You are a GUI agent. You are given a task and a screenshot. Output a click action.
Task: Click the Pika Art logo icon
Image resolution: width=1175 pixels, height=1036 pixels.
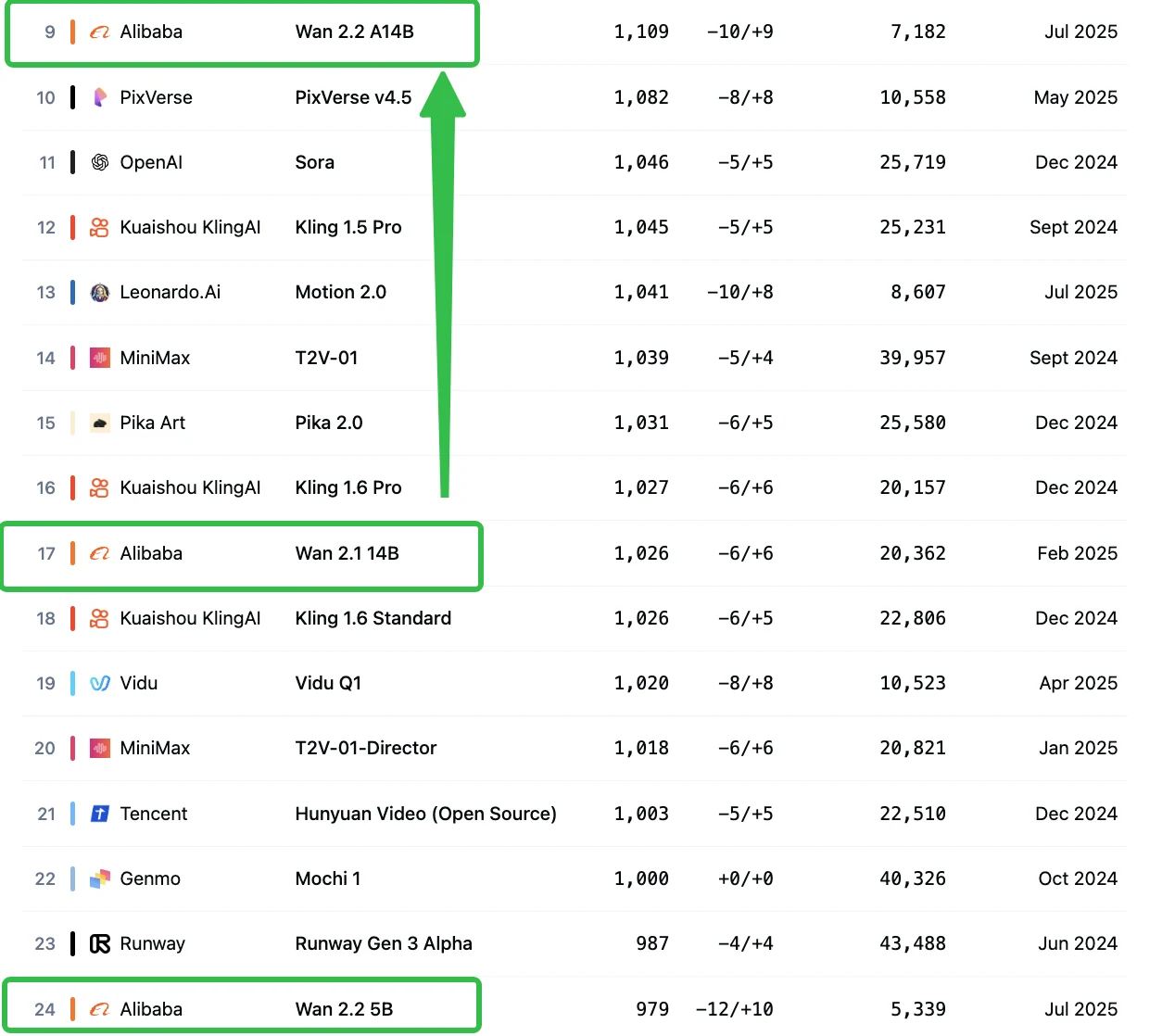point(100,423)
